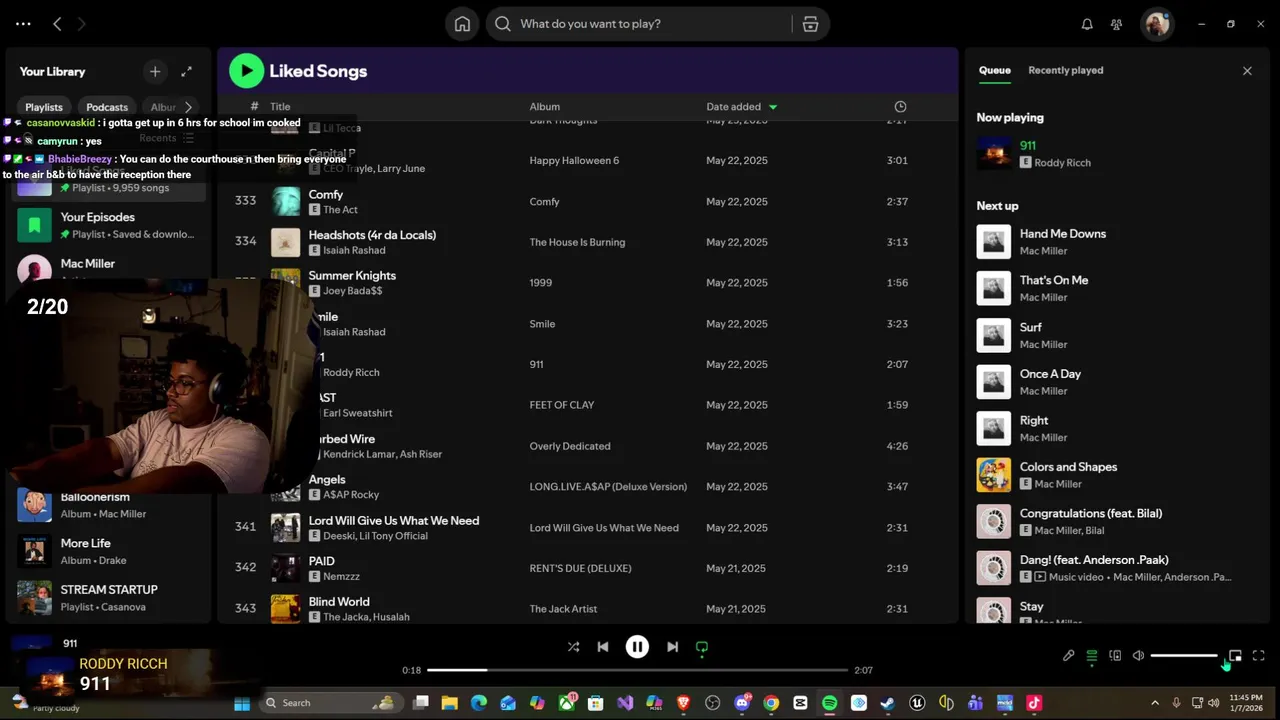Open Steam from the taskbar
Image resolution: width=1280 pixels, height=720 pixels.
click(887, 703)
